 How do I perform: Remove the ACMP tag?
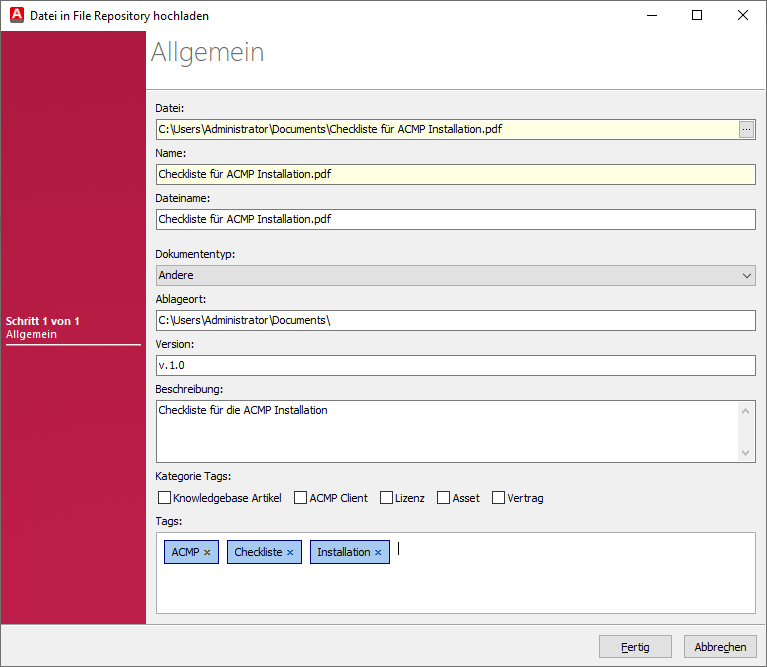[x=207, y=552]
